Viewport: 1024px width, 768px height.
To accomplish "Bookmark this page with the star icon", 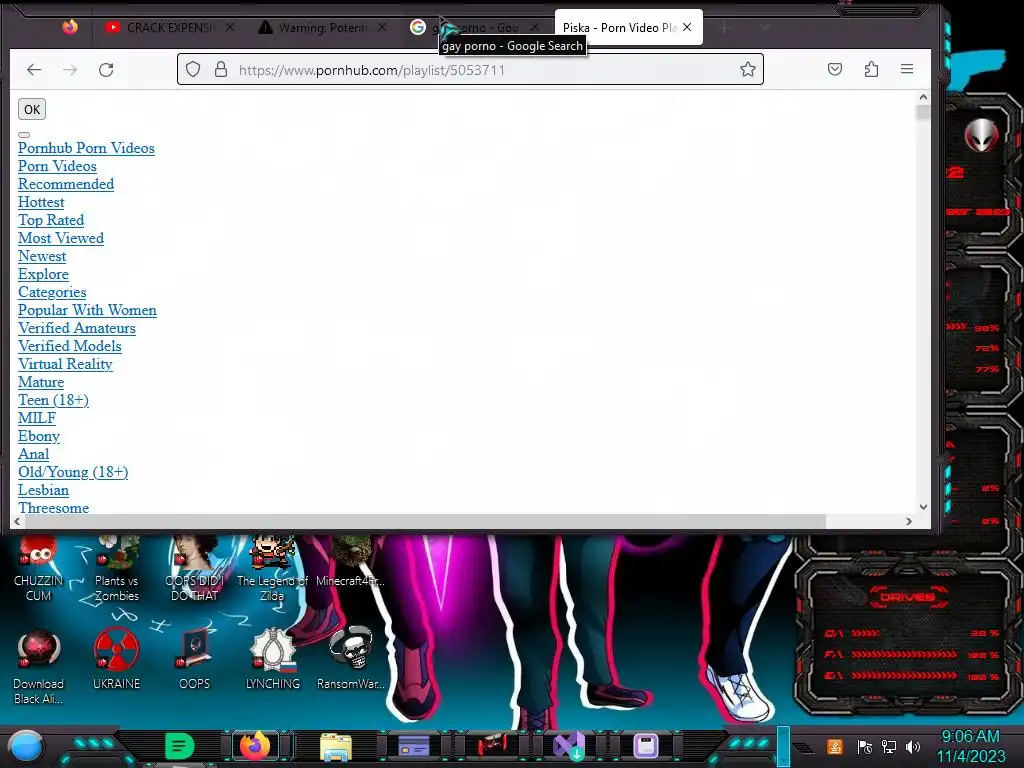I will tap(748, 69).
